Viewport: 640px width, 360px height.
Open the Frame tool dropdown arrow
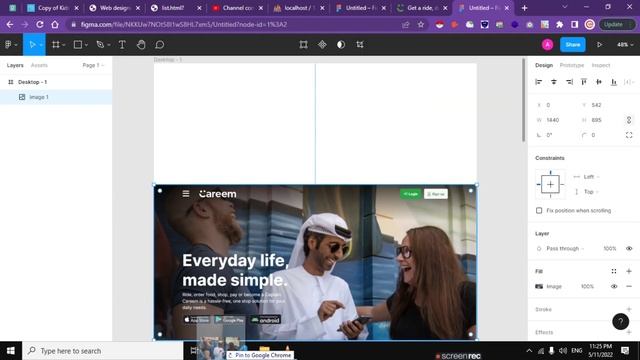[64, 45]
